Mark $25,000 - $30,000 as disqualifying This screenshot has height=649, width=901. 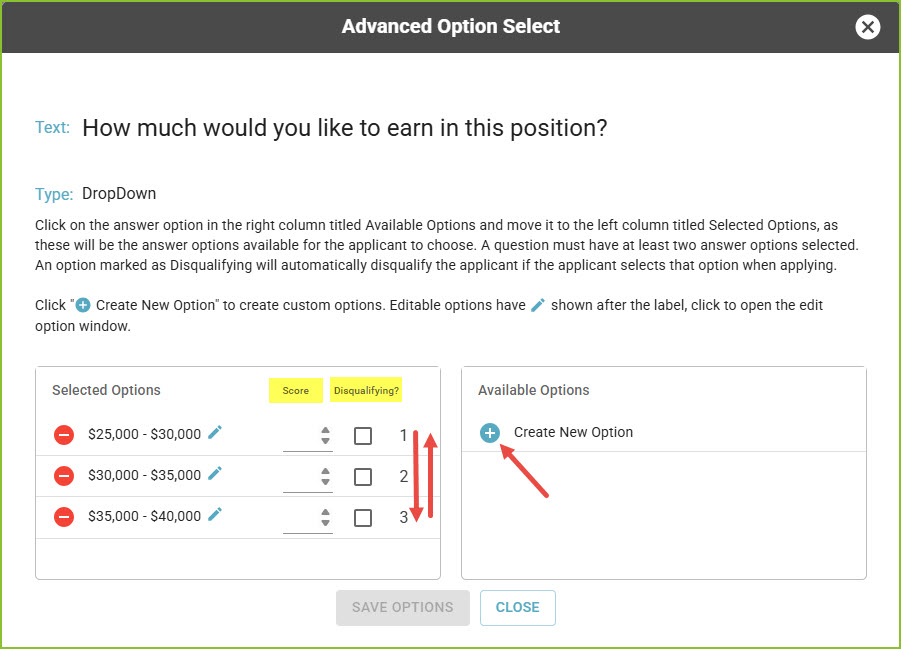[x=363, y=436]
